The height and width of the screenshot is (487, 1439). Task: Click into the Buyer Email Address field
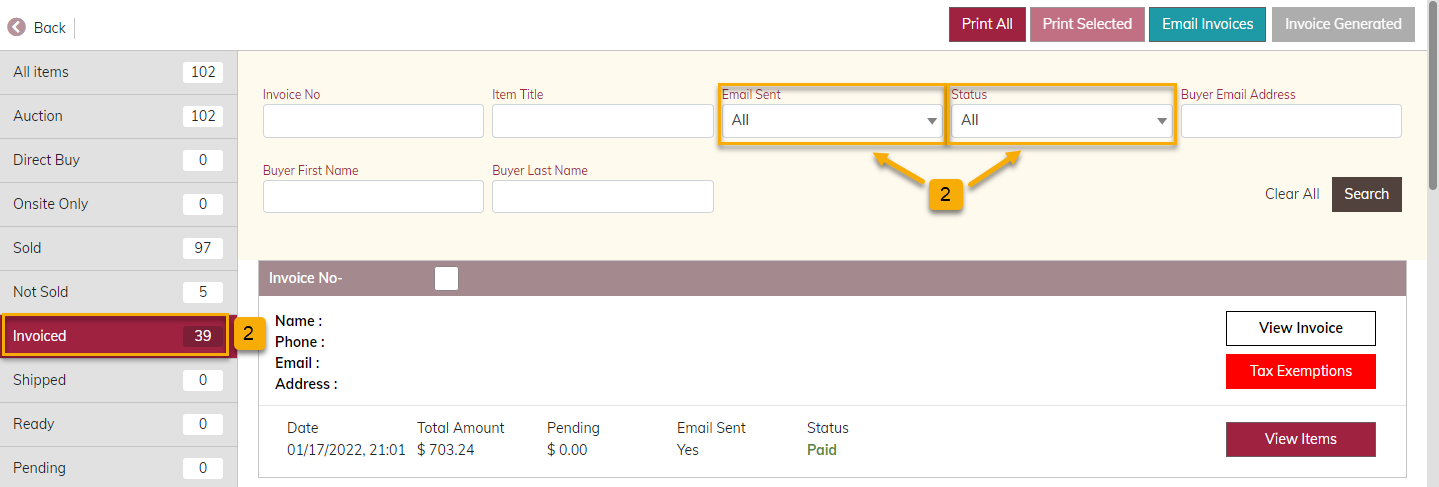coord(1291,121)
